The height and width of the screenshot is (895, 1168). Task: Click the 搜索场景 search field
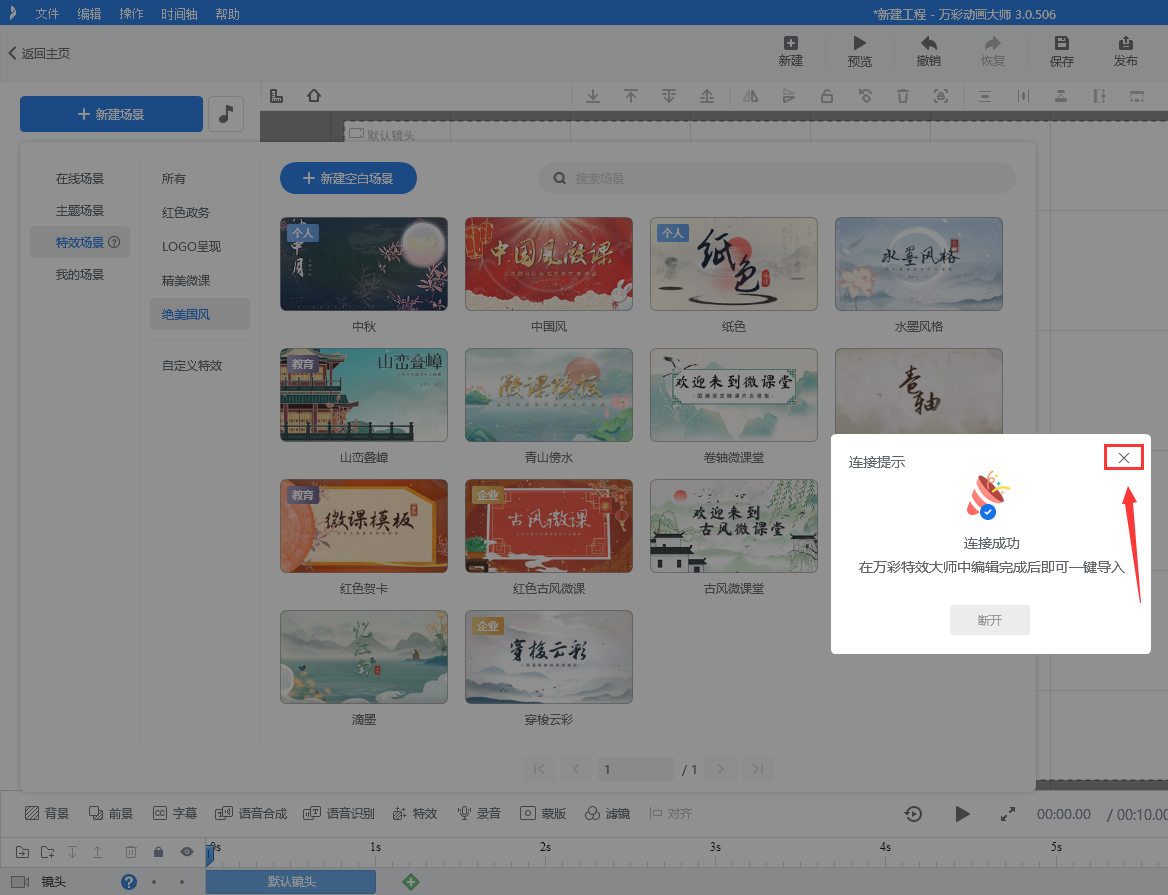pyautogui.click(x=777, y=178)
